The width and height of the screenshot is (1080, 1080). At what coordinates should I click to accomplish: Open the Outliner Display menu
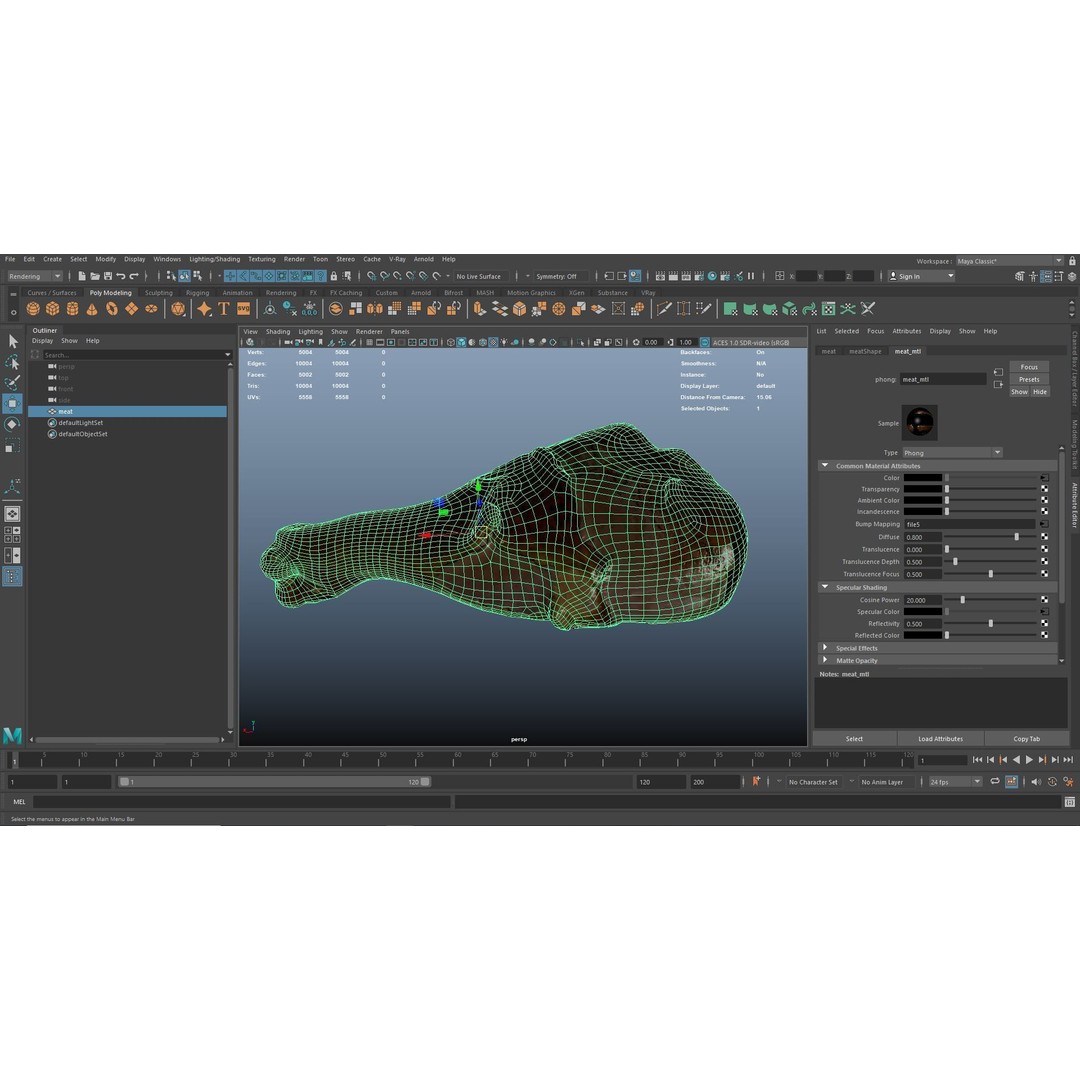point(42,341)
